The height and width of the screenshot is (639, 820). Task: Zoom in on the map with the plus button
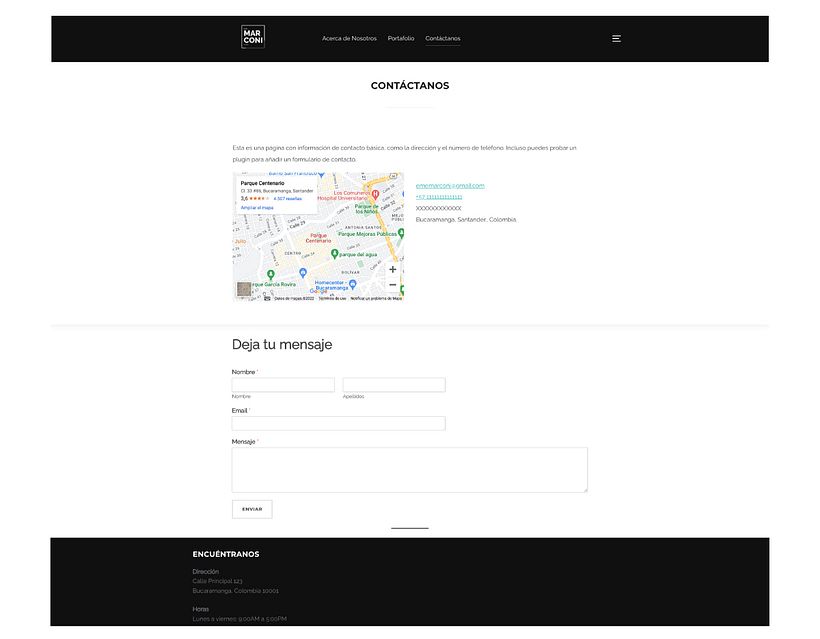pyautogui.click(x=392, y=269)
